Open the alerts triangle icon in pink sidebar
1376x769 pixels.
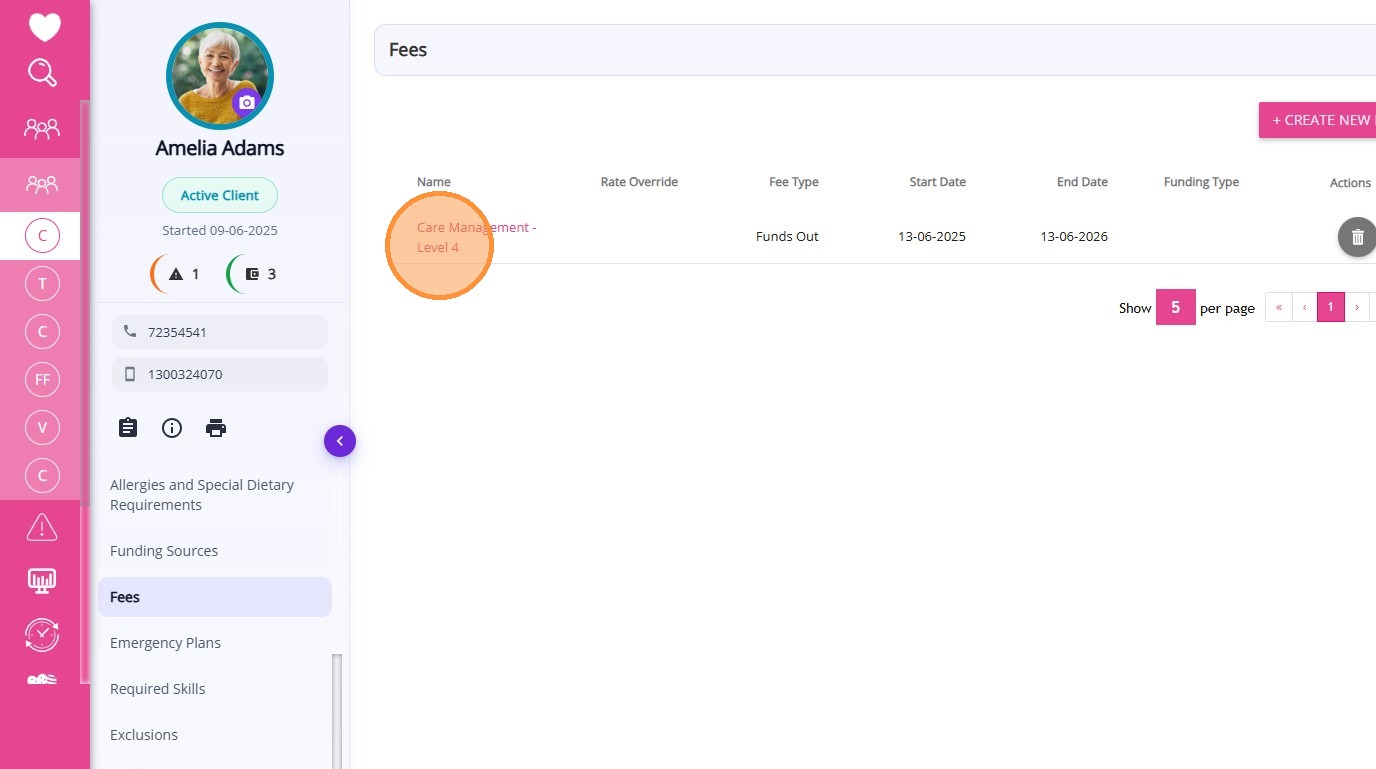[x=42, y=526]
